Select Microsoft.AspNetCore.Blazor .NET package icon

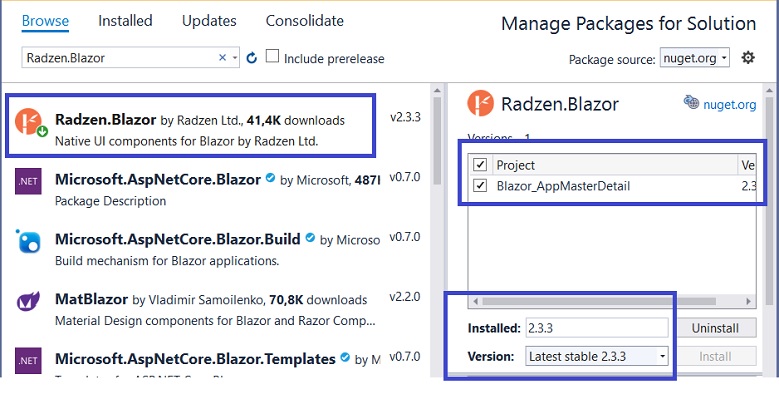tap(28, 181)
